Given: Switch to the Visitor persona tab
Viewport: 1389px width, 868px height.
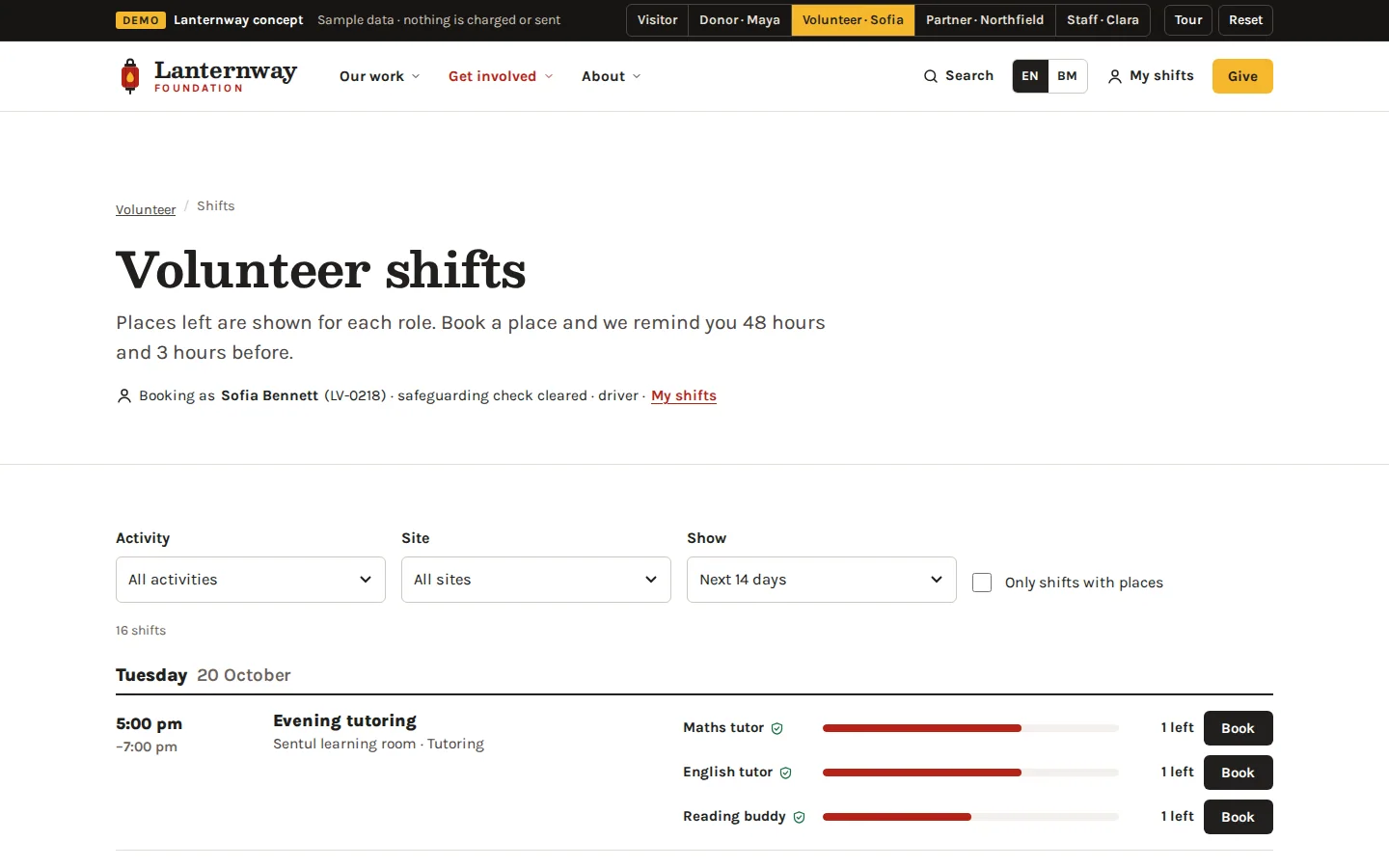Looking at the screenshot, I should coord(658,20).
